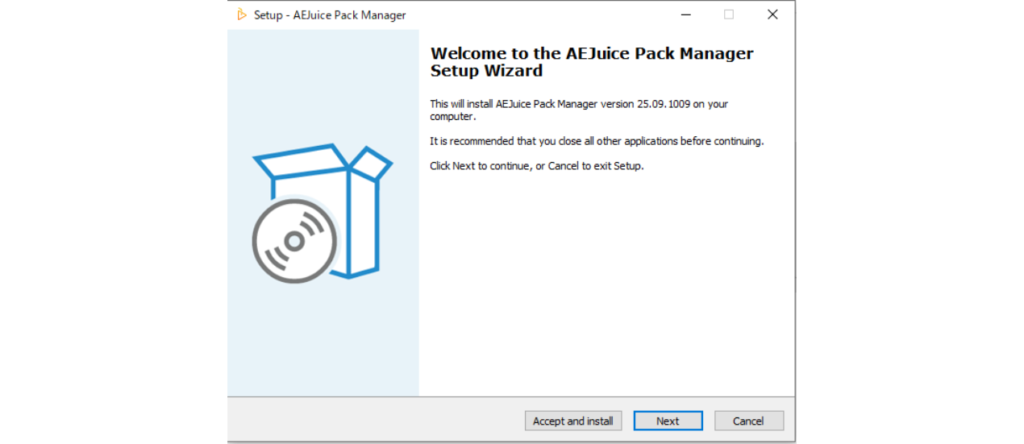
Task: Click empty area of light blue side panel
Action: click(322, 340)
